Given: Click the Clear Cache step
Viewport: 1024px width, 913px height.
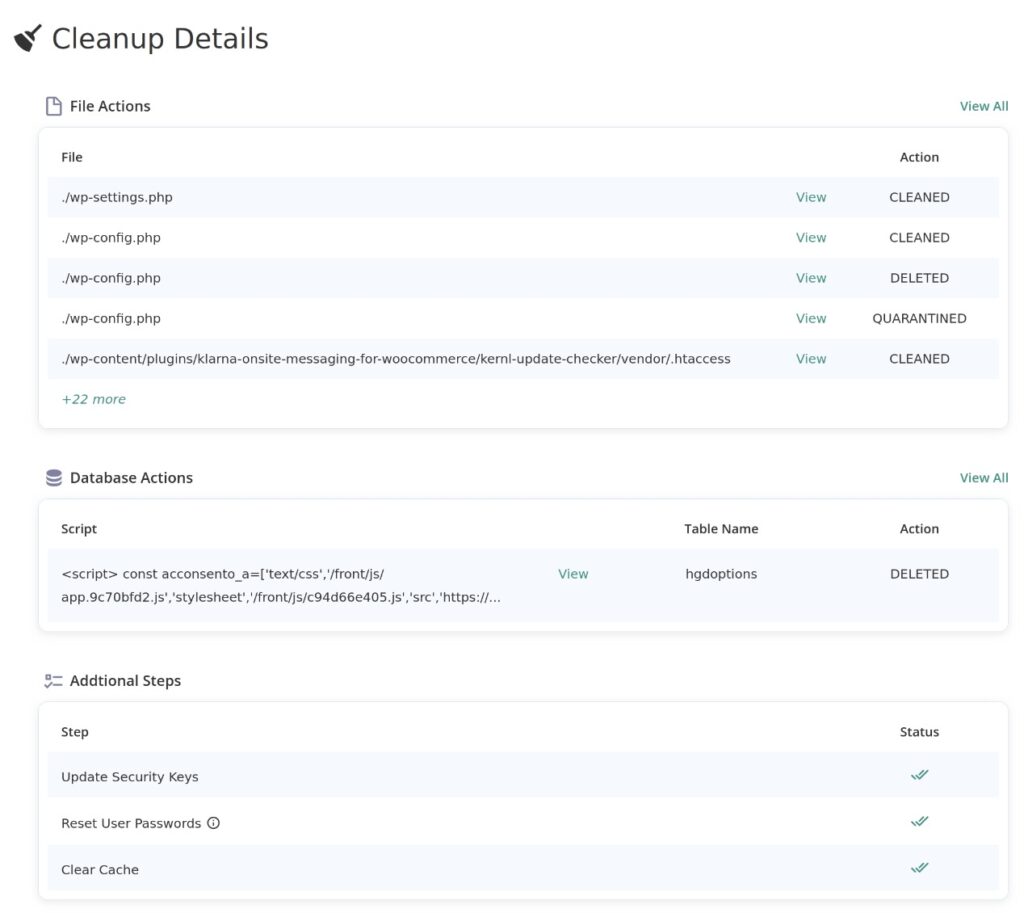Looking at the screenshot, I should tap(100, 870).
